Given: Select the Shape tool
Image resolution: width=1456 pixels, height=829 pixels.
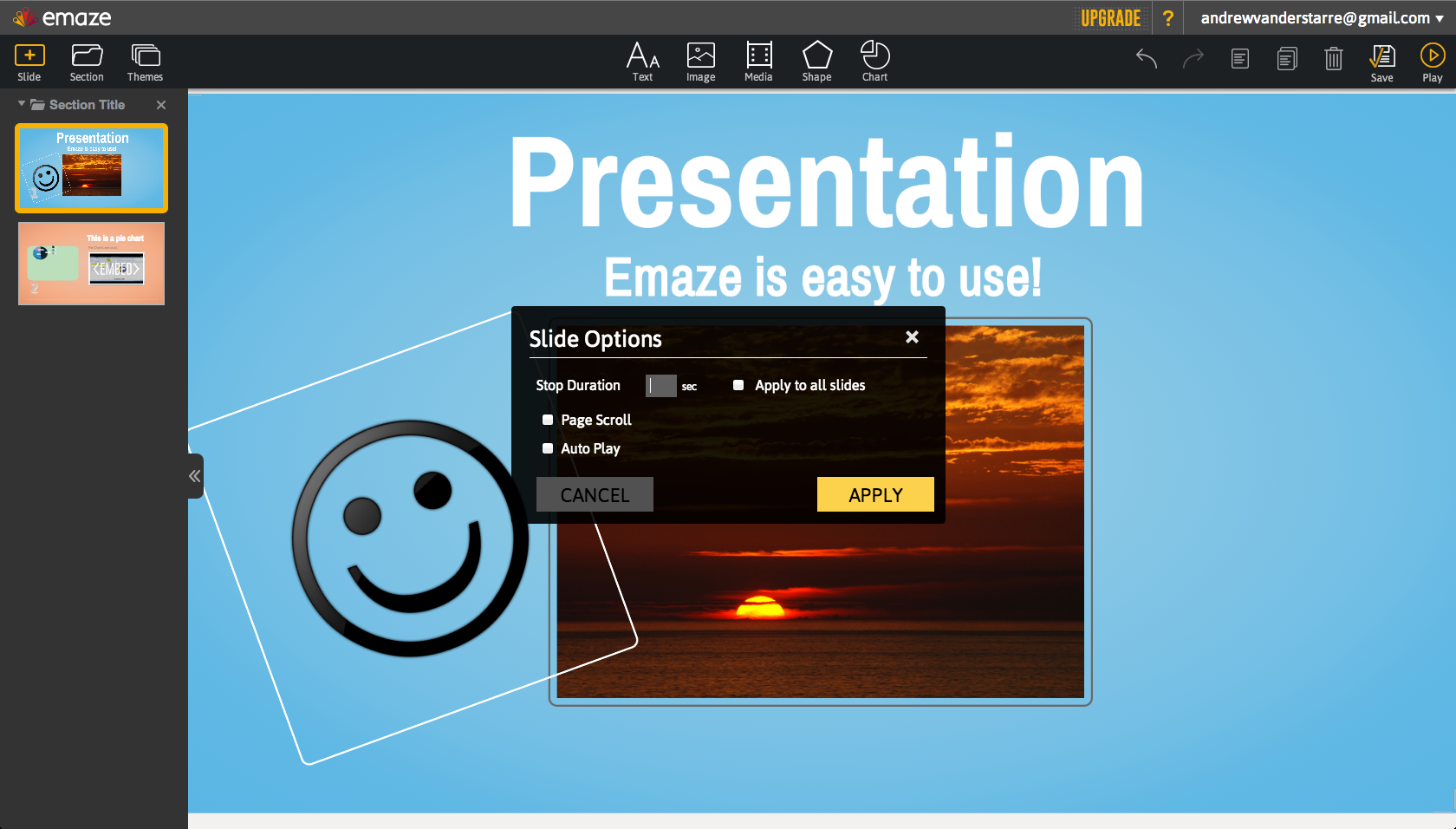Looking at the screenshot, I should (816, 62).
